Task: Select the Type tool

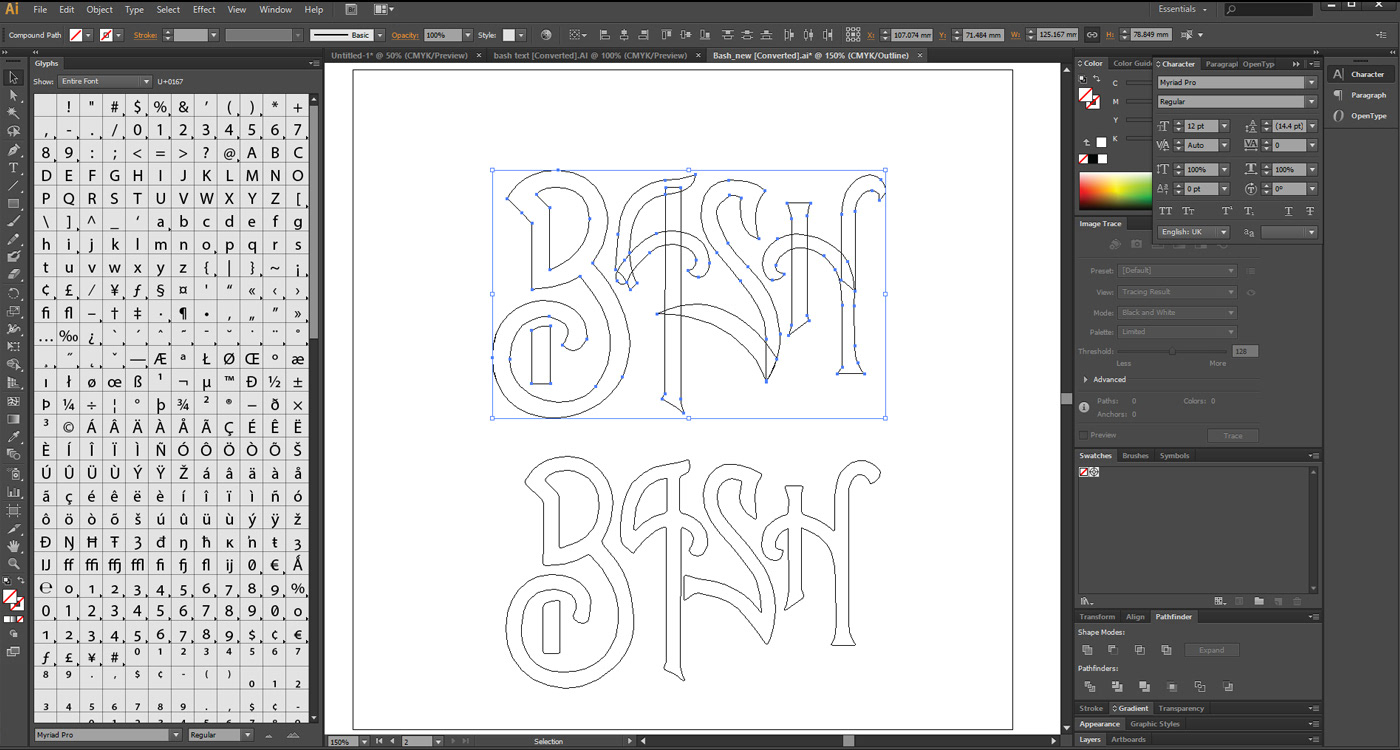Action: (13, 167)
